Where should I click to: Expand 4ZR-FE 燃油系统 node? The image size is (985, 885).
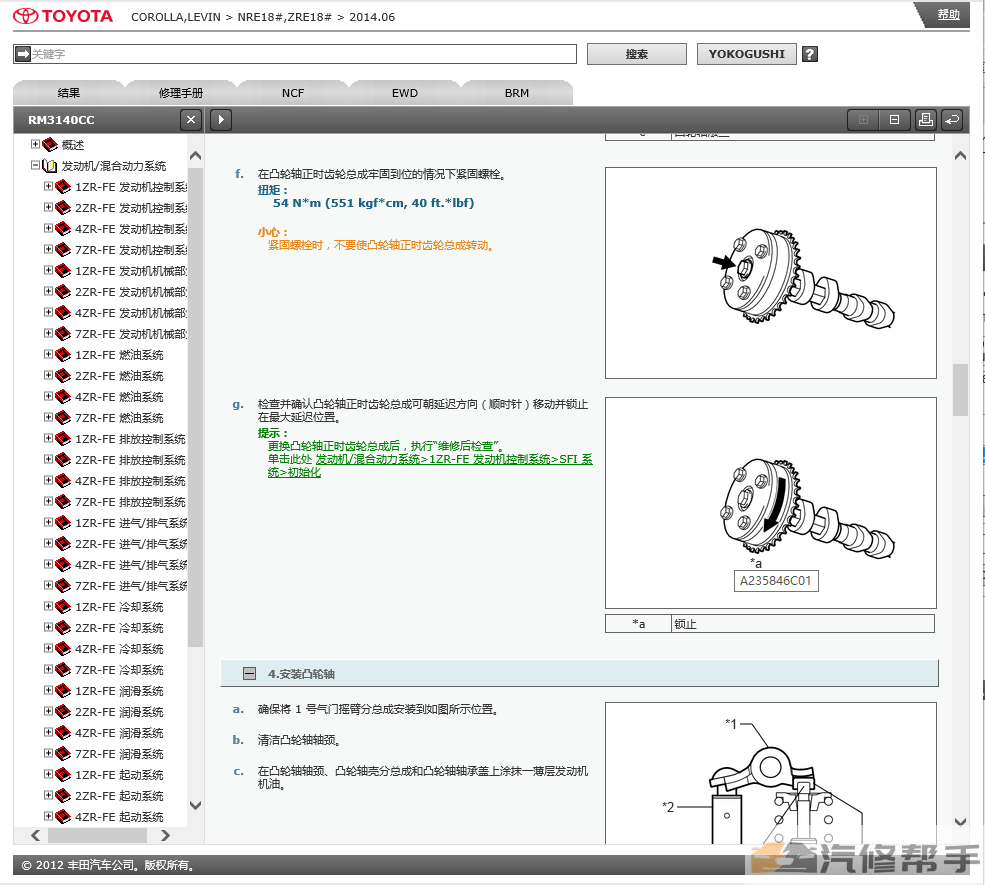48,396
